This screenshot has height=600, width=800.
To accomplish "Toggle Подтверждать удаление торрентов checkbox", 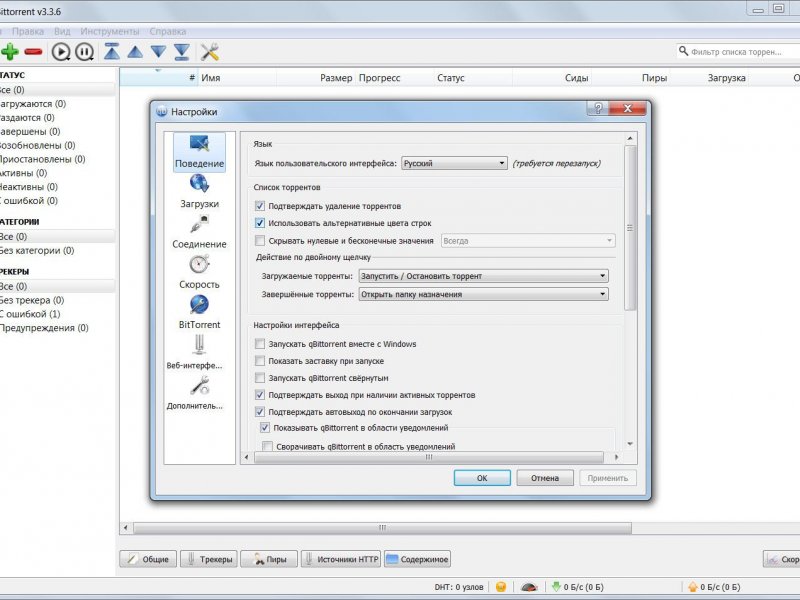I will (260, 206).
